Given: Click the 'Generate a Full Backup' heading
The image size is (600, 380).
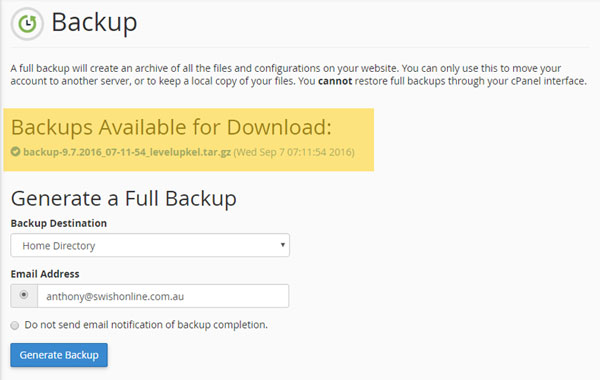Looking at the screenshot, I should 124,199.
